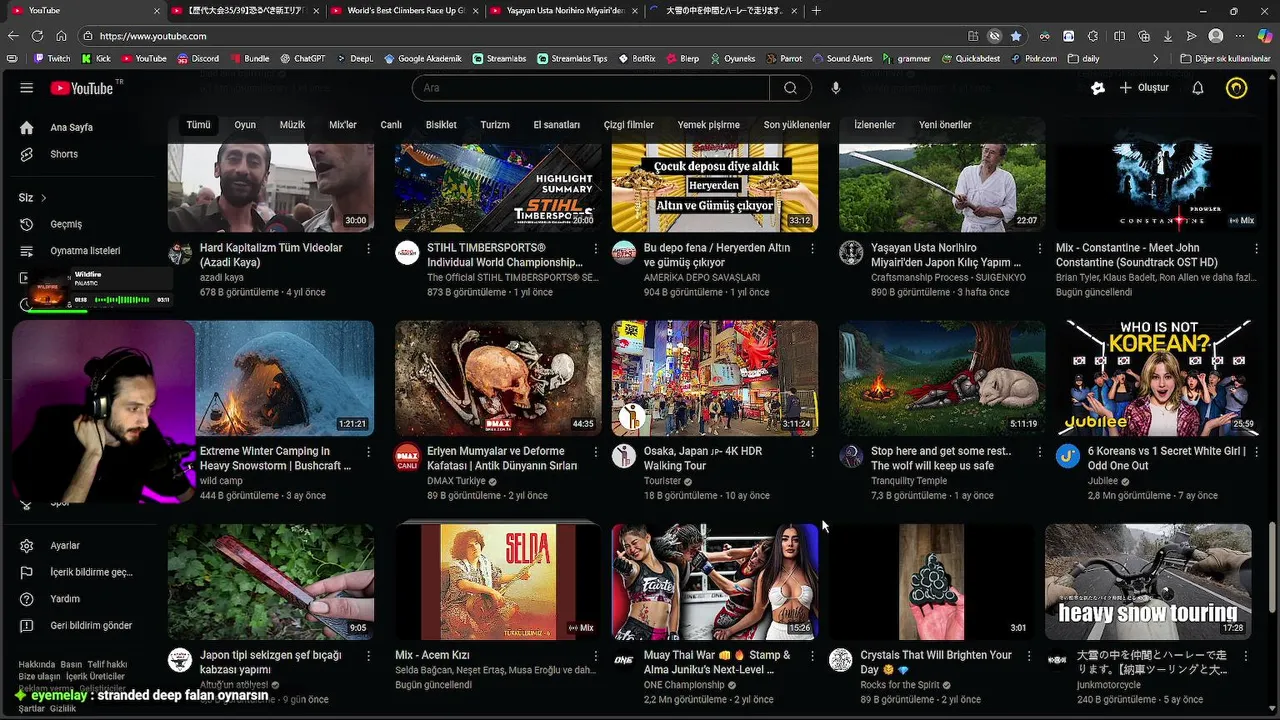This screenshot has height=720, width=1280.
Task: Click the browser home button
Action: (x=61, y=36)
